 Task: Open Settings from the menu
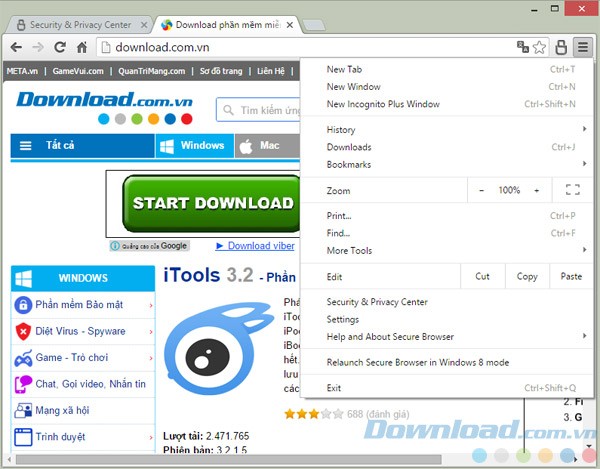pyautogui.click(x=447, y=319)
